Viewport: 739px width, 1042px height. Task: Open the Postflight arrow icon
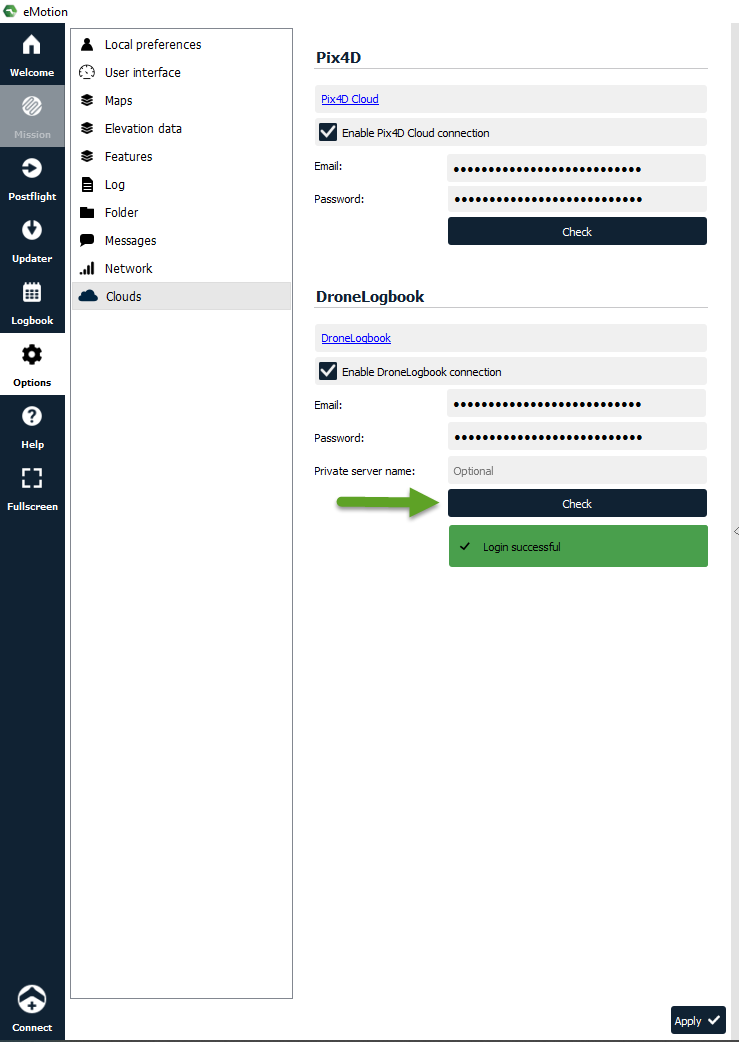[x=32, y=168]
